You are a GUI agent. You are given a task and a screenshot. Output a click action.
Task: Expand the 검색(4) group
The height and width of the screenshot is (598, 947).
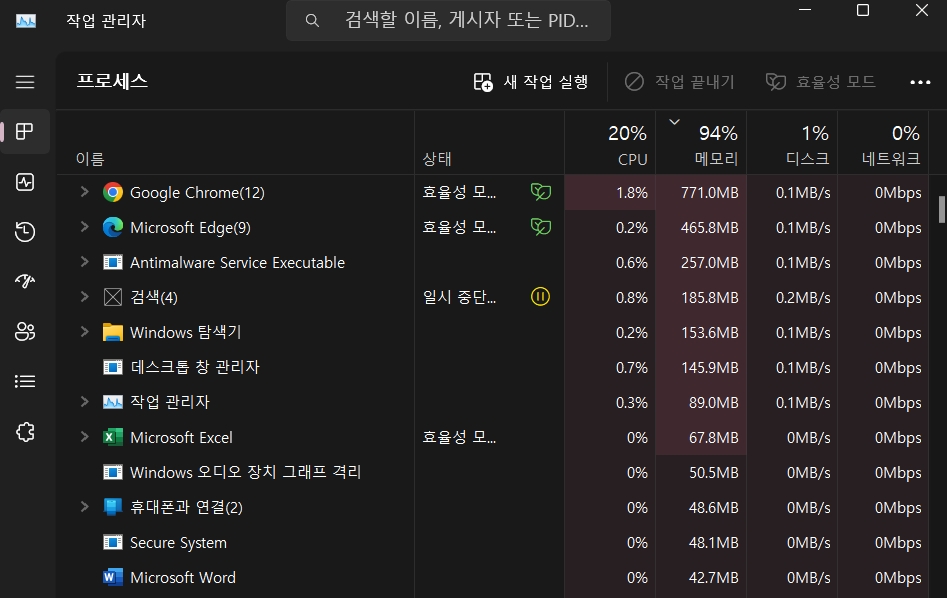(x=85, y=297)
